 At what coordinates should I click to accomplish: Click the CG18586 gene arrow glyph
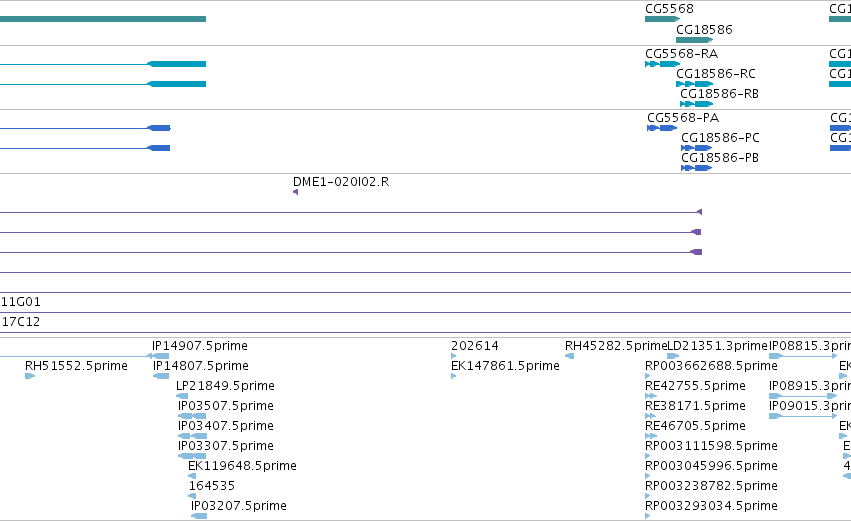695,40
